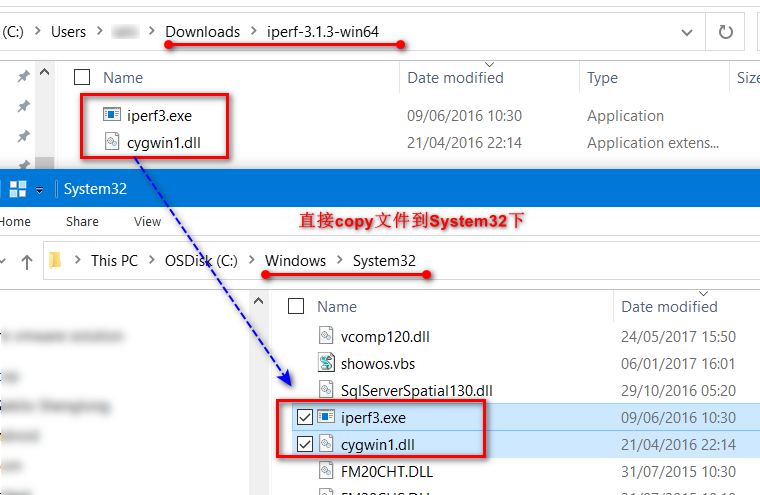This screenshot has width=760, height=495.
Task: Uncheck the iperf3.exe checkbox in System32
Action: (x=305, y=417)
